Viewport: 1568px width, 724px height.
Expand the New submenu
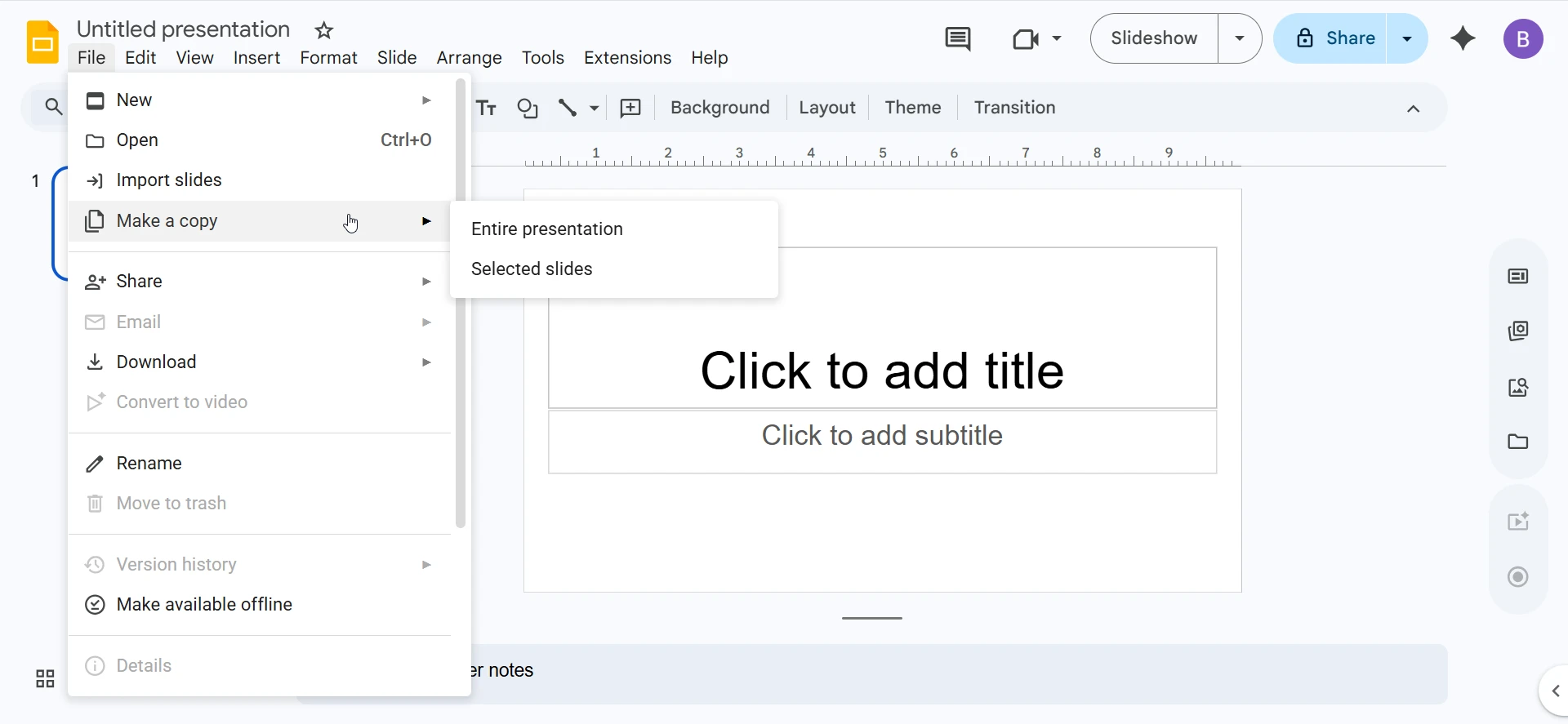click(x=426, y=100)
